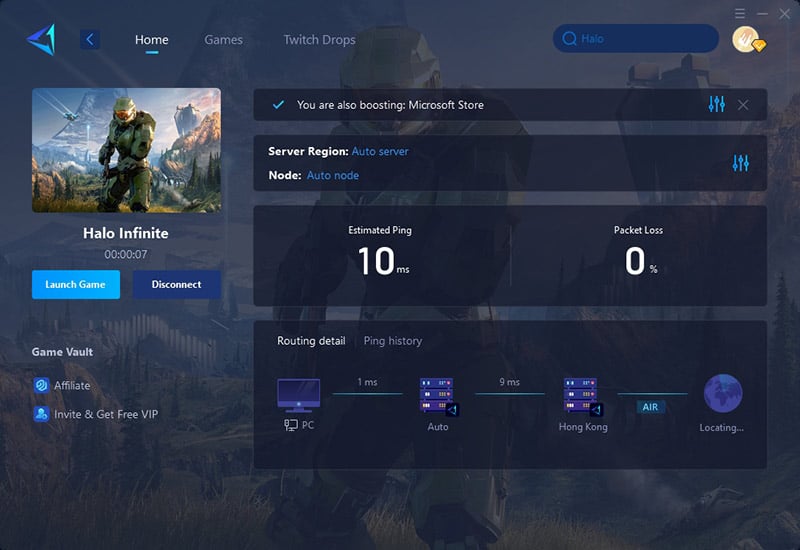
Task: Click the Estimated Ping label
Action: tap(380, 230)
